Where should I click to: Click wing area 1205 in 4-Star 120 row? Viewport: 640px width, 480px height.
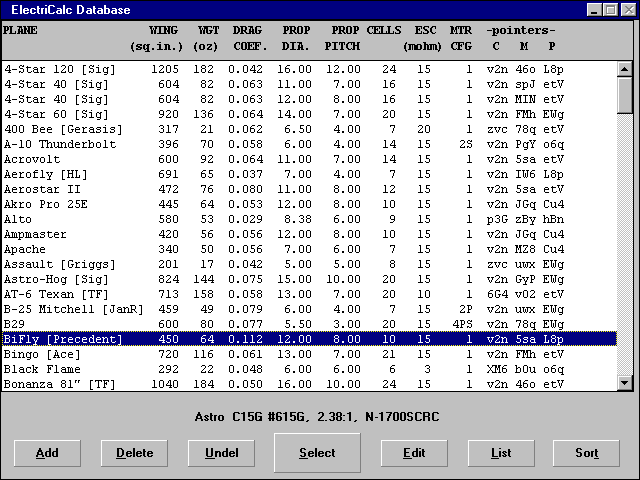coord(165,69)
